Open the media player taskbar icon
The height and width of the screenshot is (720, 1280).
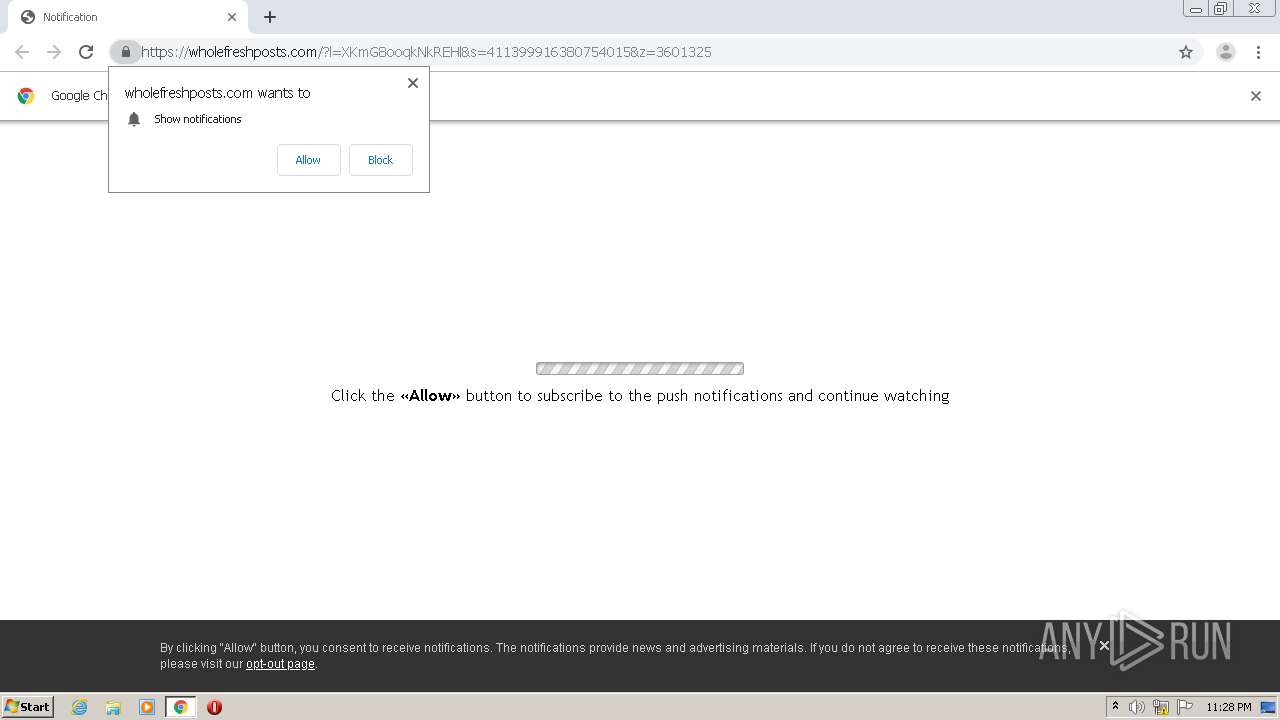tap(147, 707)
